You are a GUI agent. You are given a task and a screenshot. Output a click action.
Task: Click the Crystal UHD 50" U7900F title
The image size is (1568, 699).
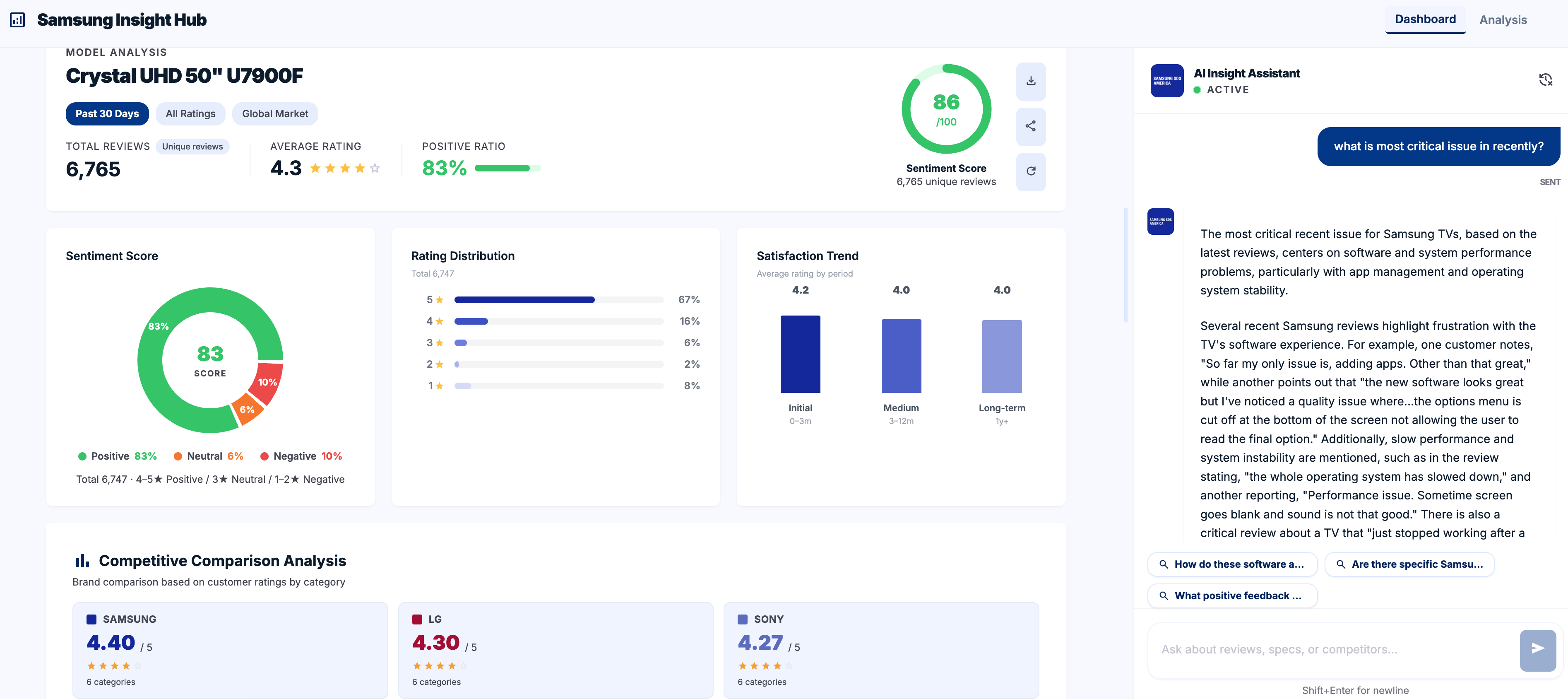[x=184, y=75]
